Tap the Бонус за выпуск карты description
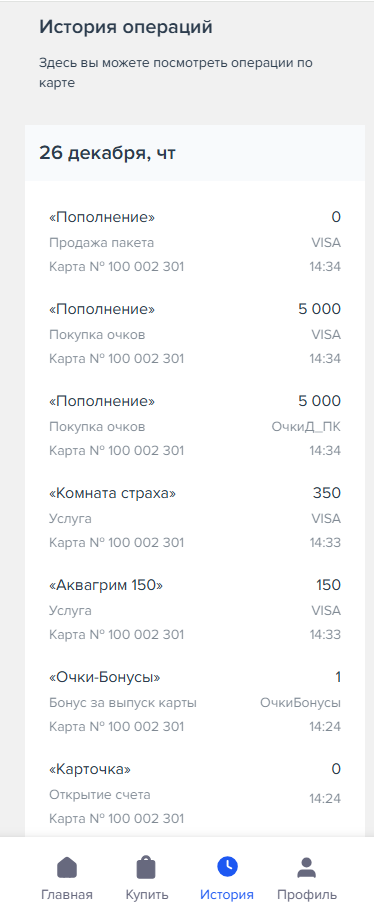Screen dimensions: 374x914 coord(123,703)
